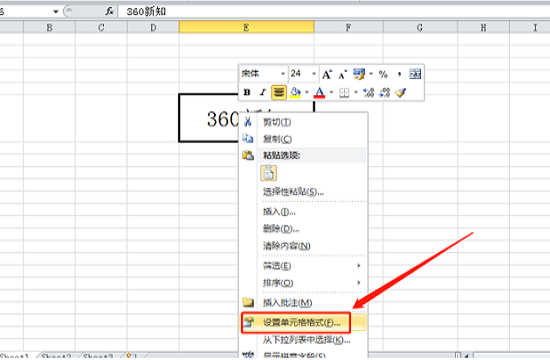Choose 删除(D)... from the context menu
Image resolution: width=550 pixels, height=360 pixels.
pyautogui.click(x=304, y=229)
